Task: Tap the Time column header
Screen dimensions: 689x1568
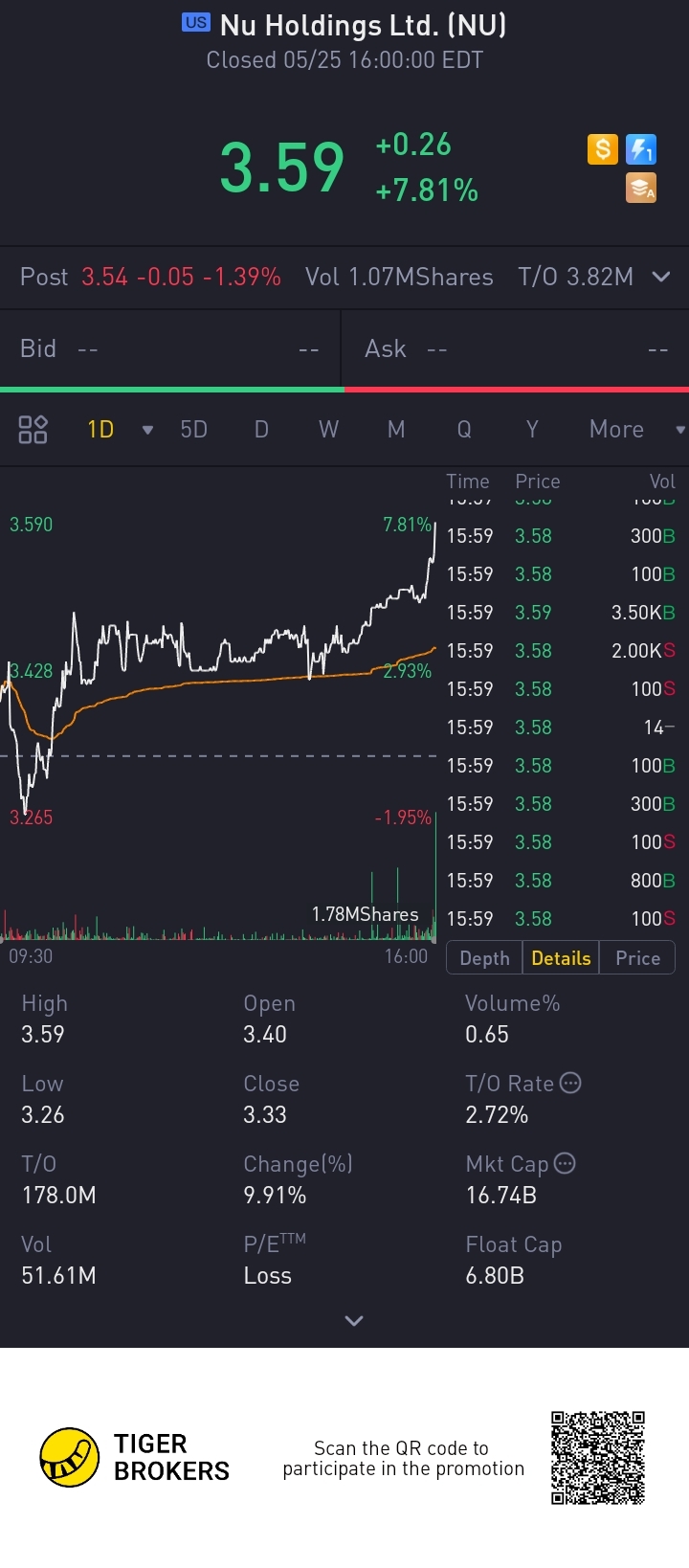Action: [468, 482]
